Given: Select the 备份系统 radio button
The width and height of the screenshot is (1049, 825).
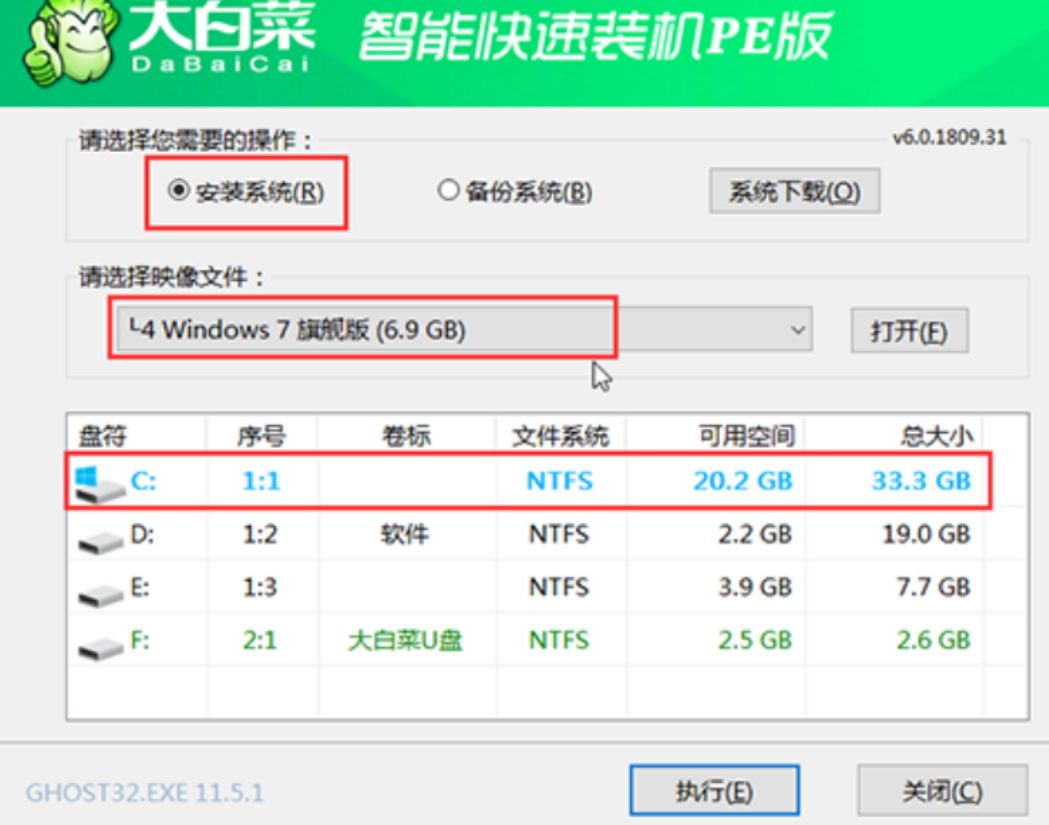Looking at the screenshot, I should [x=449, y=191].
